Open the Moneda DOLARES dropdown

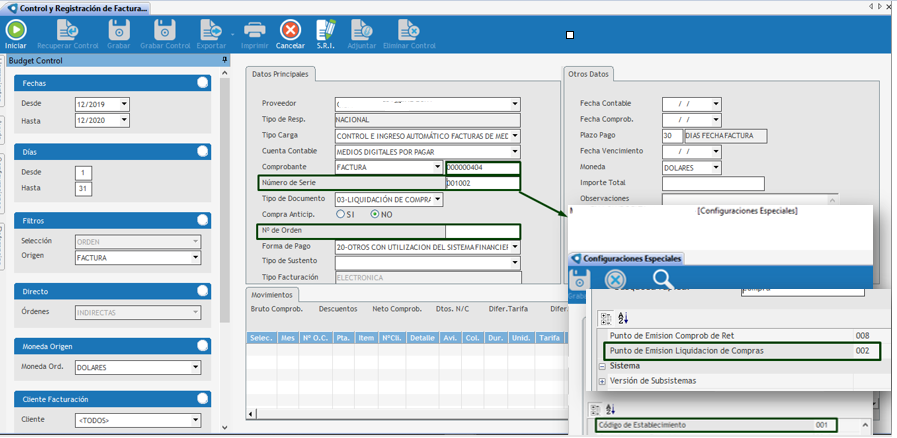(x=715, y=167)
